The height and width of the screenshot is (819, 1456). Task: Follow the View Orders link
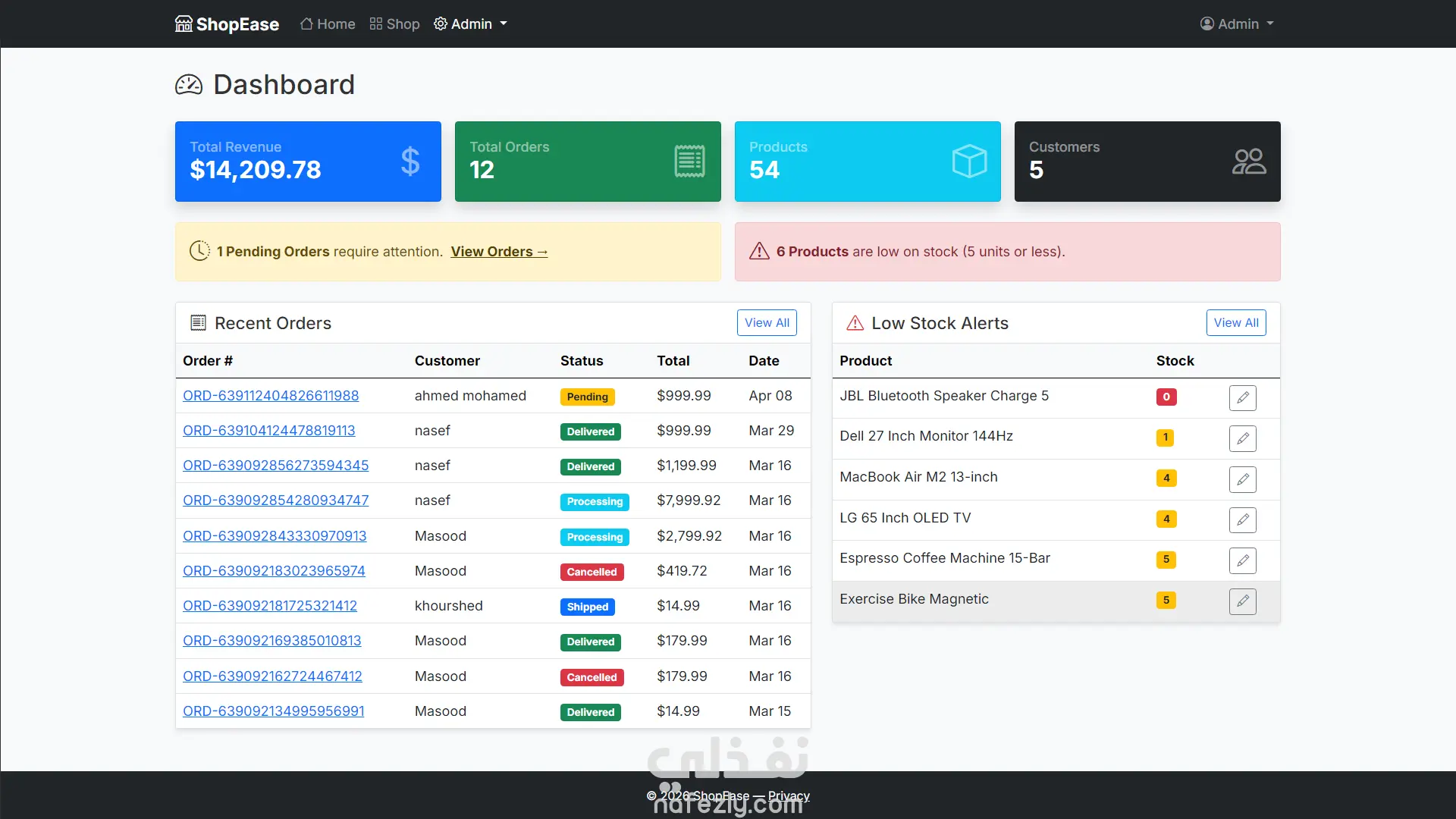499,252
